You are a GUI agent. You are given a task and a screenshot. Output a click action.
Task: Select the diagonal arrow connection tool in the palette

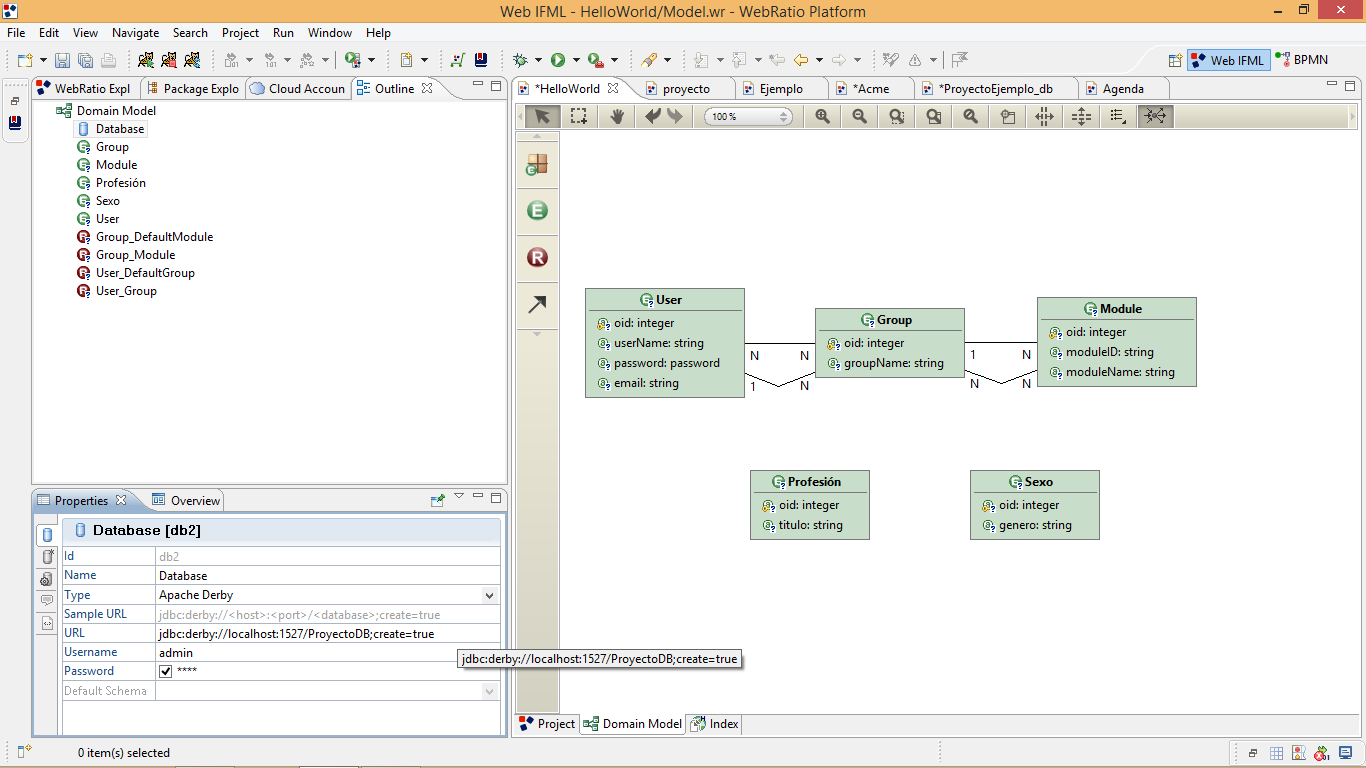[x=537, y=304]
